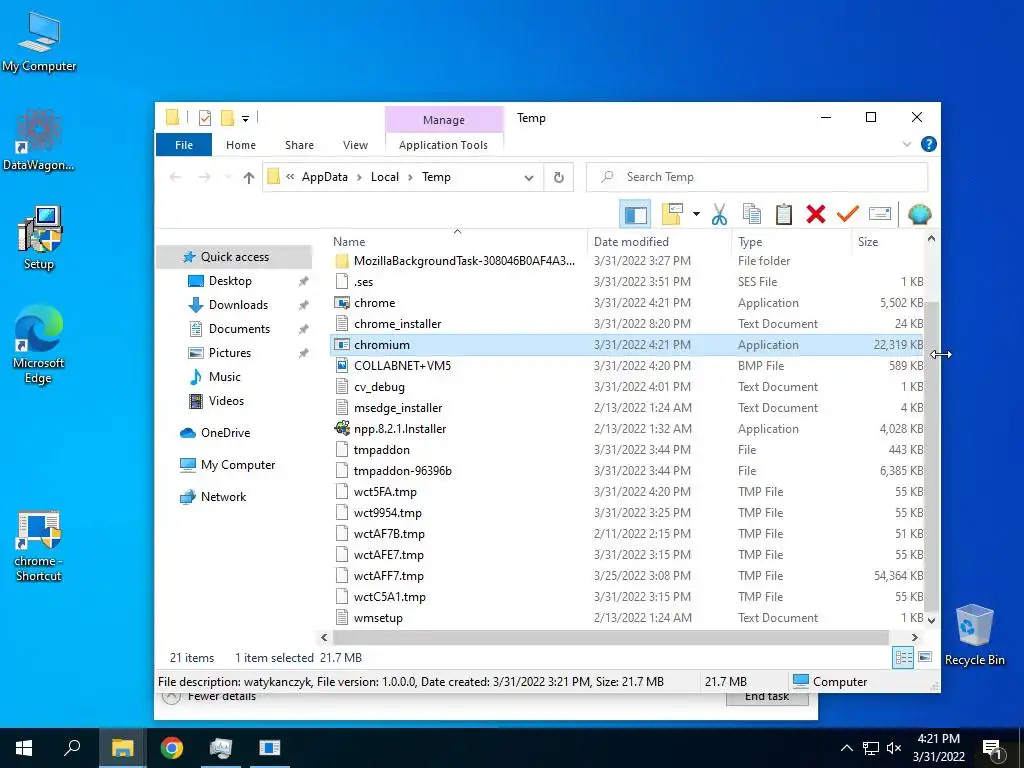Viewport: 1024px width, 768px height.
Task: Open the View ribbon tab
Action: [x=355, y=145]
